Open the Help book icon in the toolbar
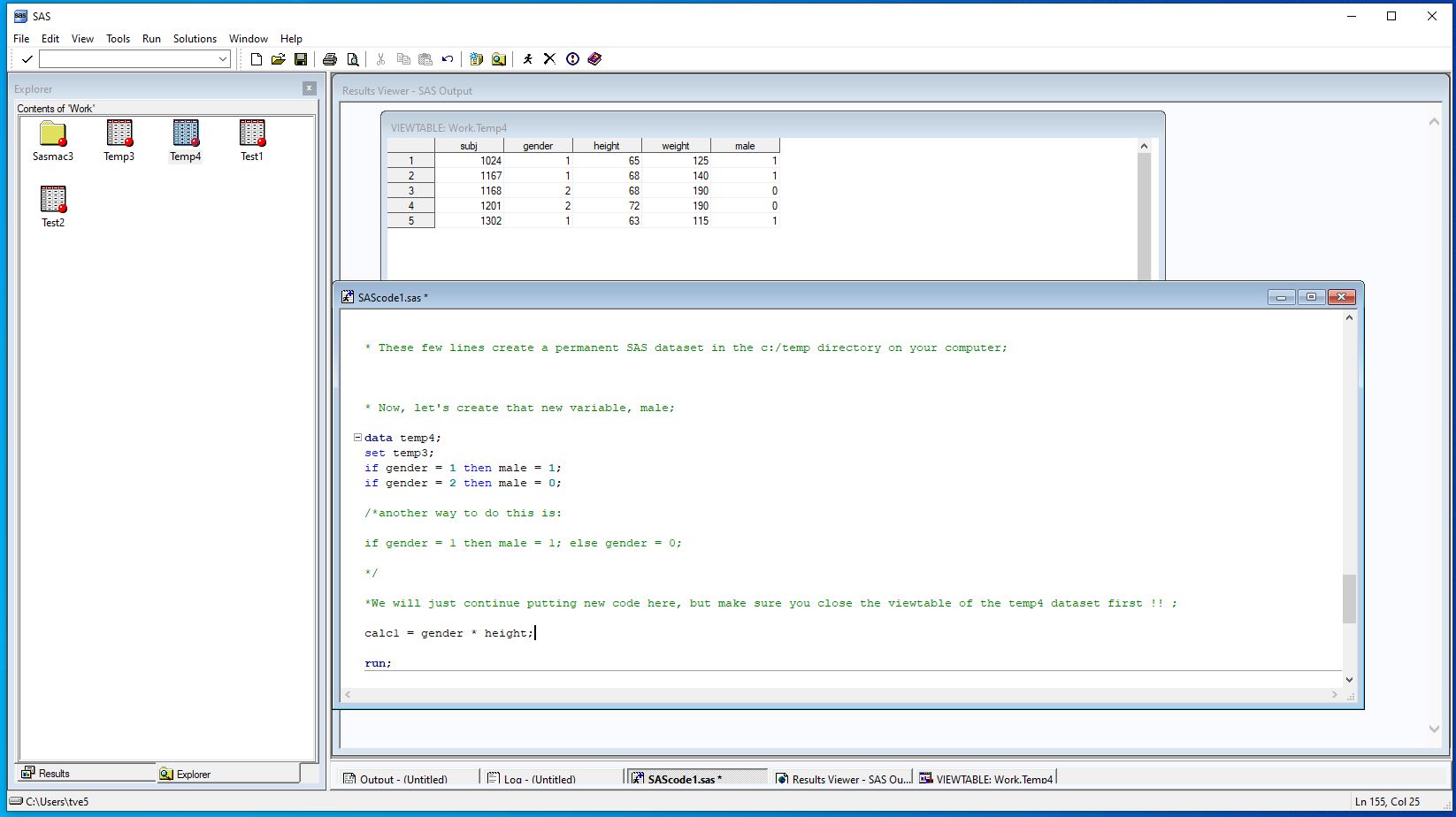Screen dimensions: 1456x817 tap(594, 59)
